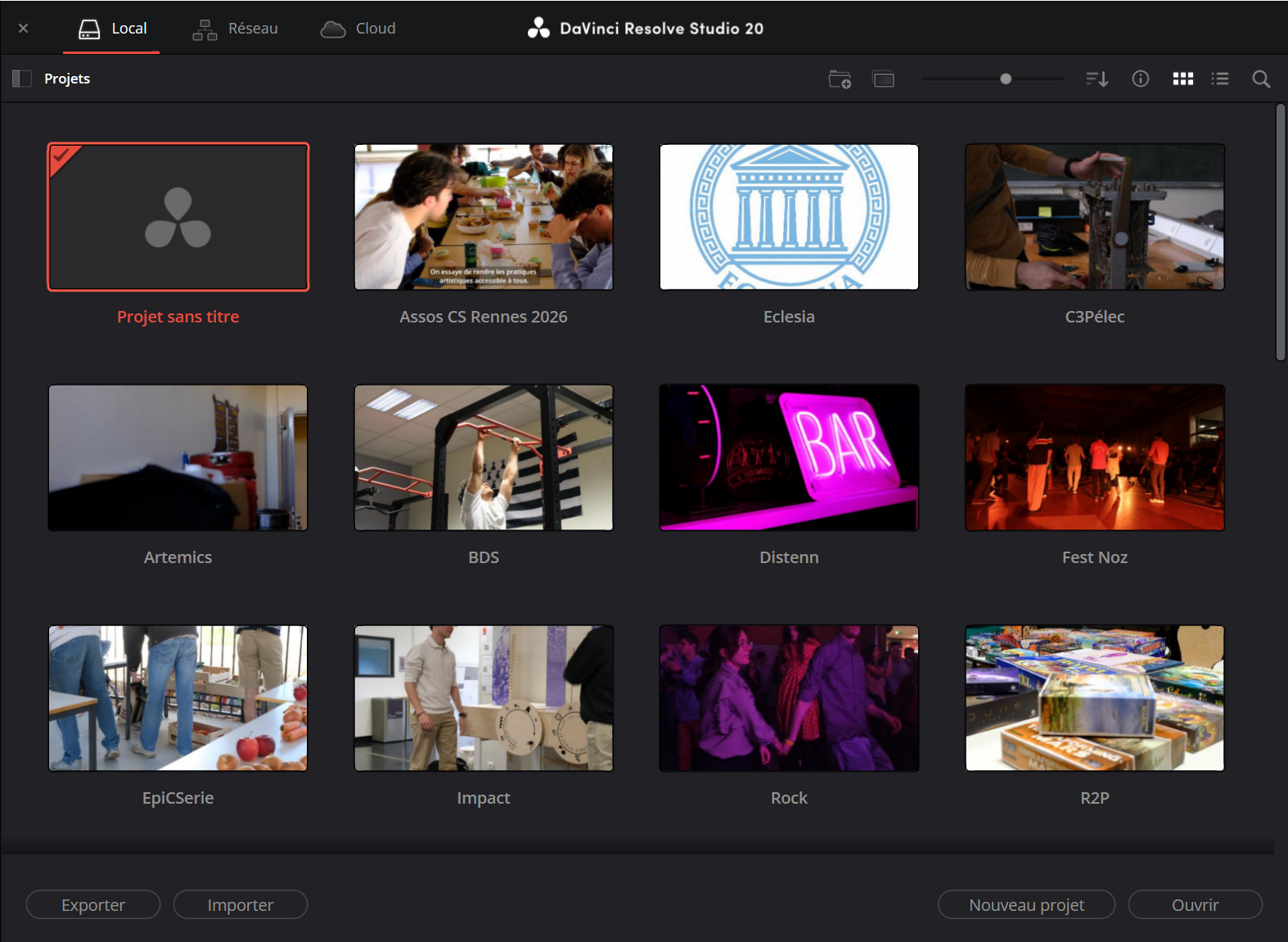The height and width of the screenshot is (942, 1288).
Task: Click the Exporter button
Action: point(93,904)
